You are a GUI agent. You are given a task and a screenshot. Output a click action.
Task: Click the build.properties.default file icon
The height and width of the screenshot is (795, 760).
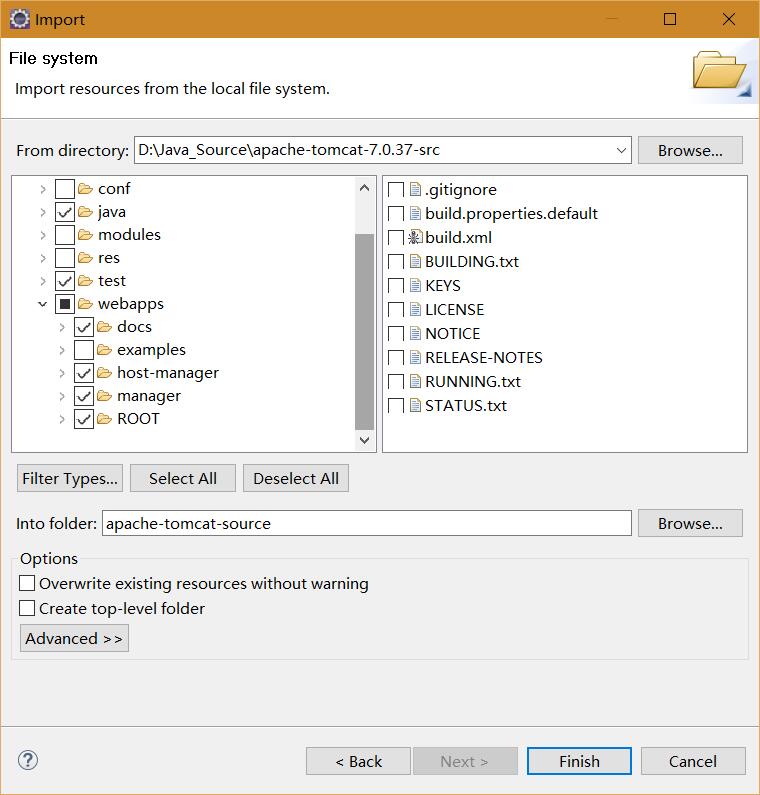click(x=415, y=213)
